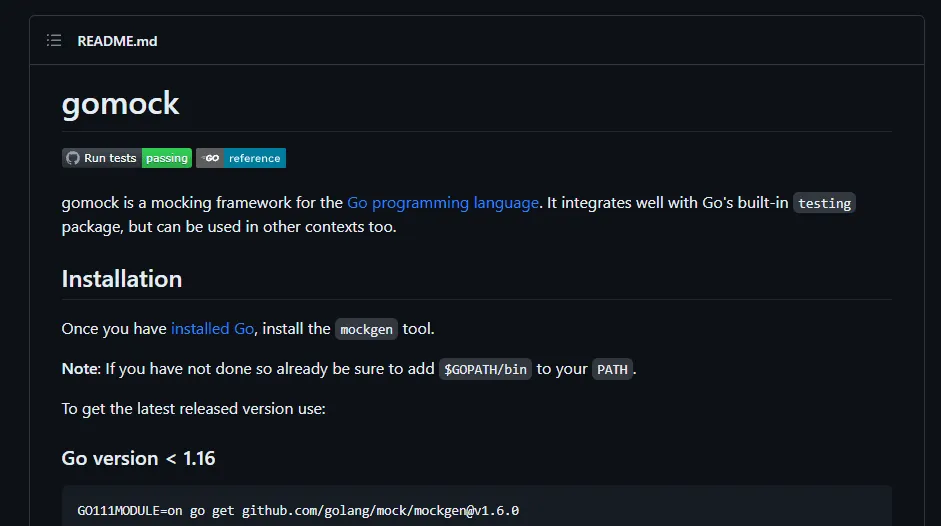Follow the Go programming language link
941x526 pixels.
442,203
